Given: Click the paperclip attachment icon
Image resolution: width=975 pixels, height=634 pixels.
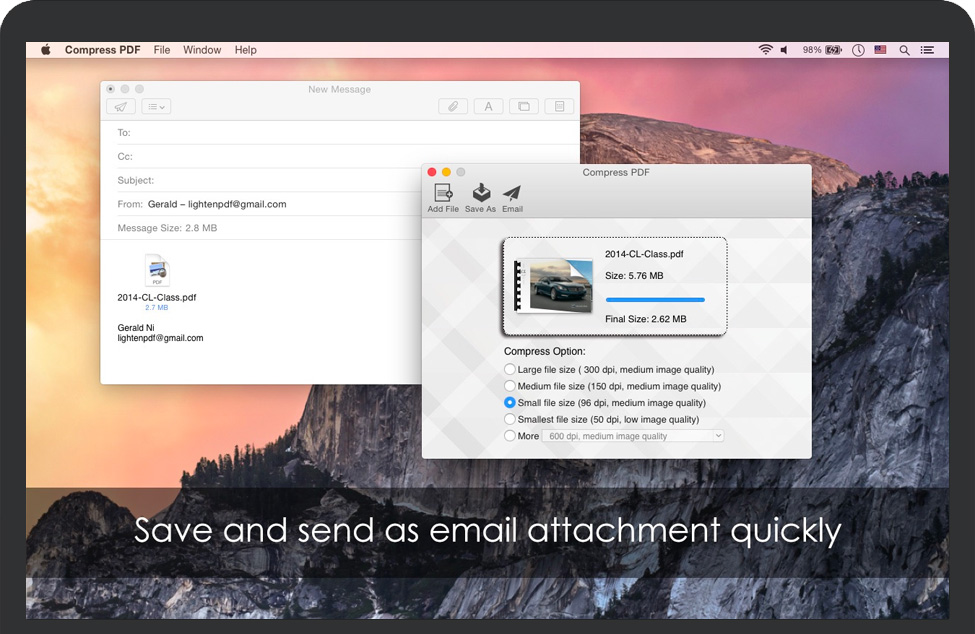Looking at the screenshot, I should (x=453, y=107).
